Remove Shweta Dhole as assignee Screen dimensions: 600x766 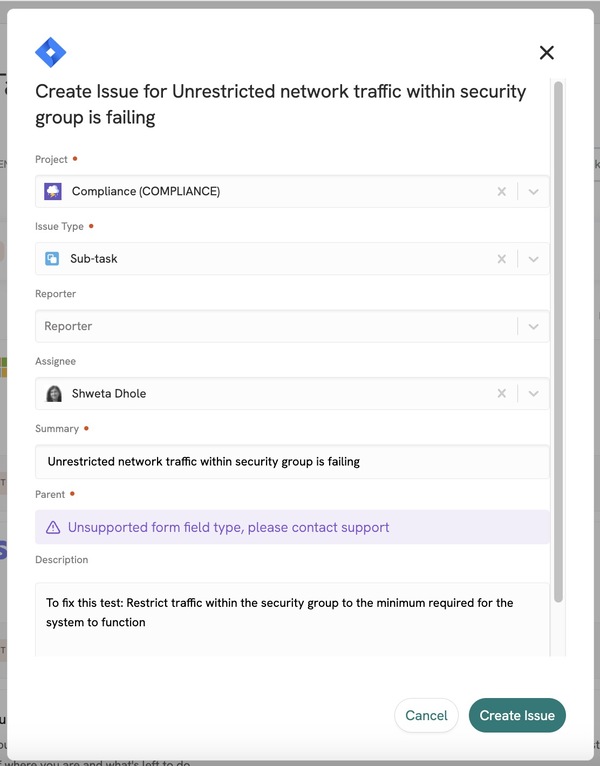pos(501,393)
